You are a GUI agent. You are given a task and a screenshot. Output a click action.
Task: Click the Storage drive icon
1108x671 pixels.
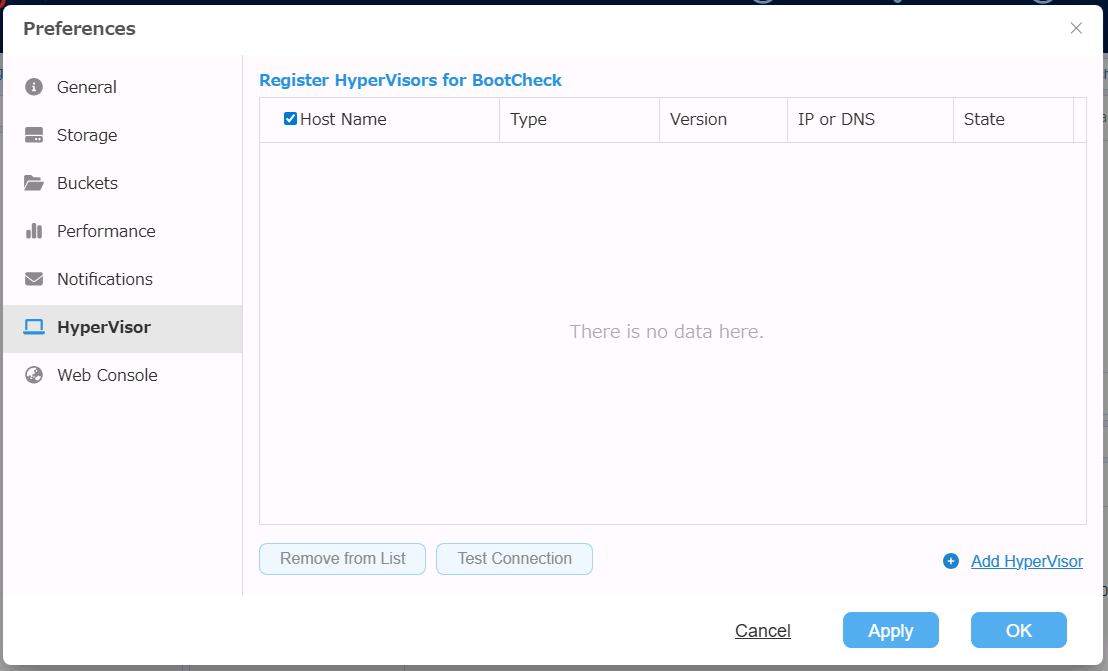point(34,135)
